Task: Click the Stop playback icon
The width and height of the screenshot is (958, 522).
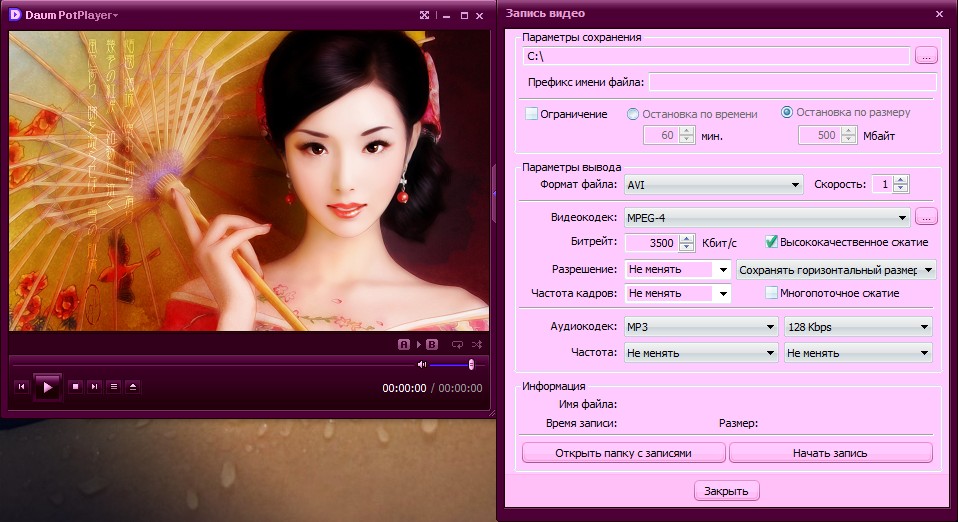Action: click(75, 386)
